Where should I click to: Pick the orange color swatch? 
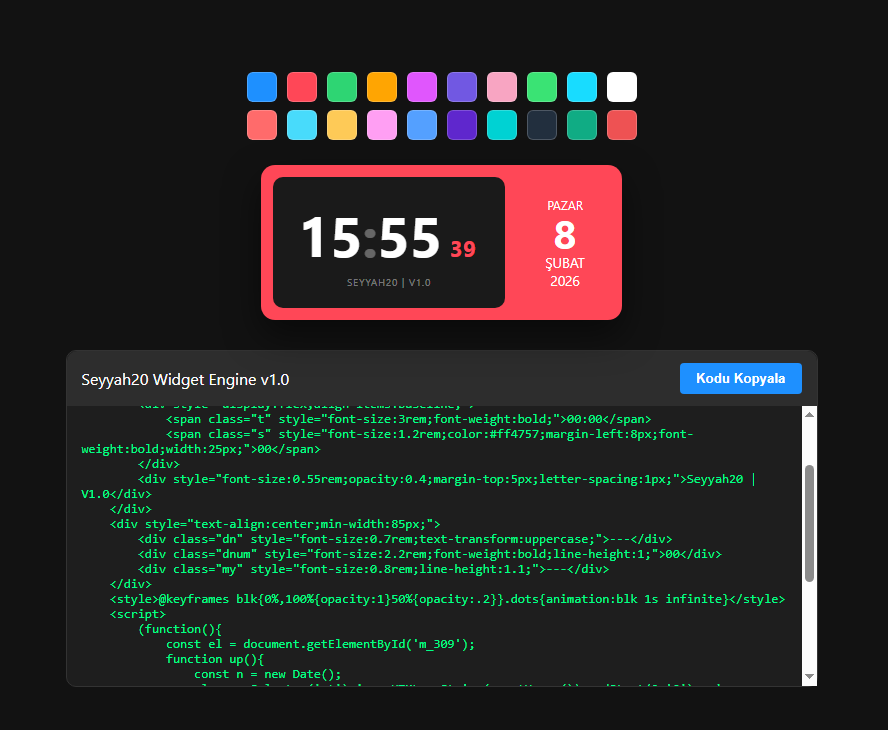point(382,87)
